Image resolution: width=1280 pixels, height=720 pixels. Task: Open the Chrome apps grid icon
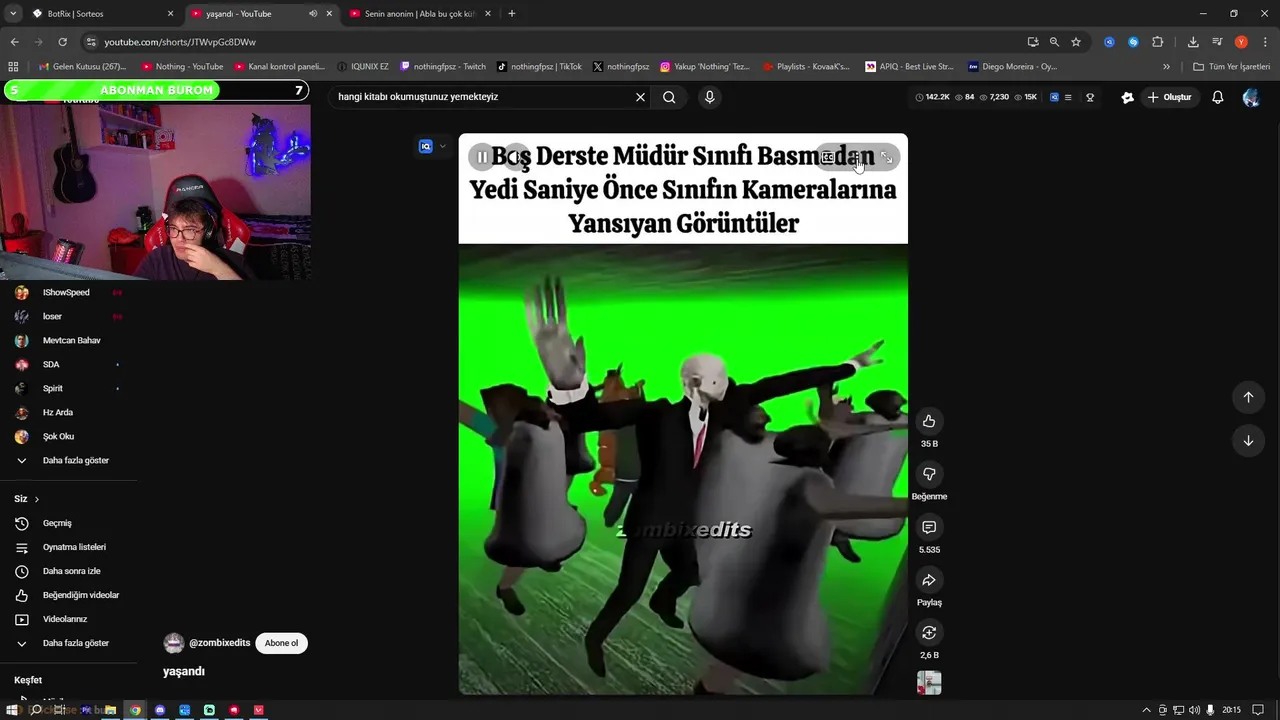click(13, 67)
